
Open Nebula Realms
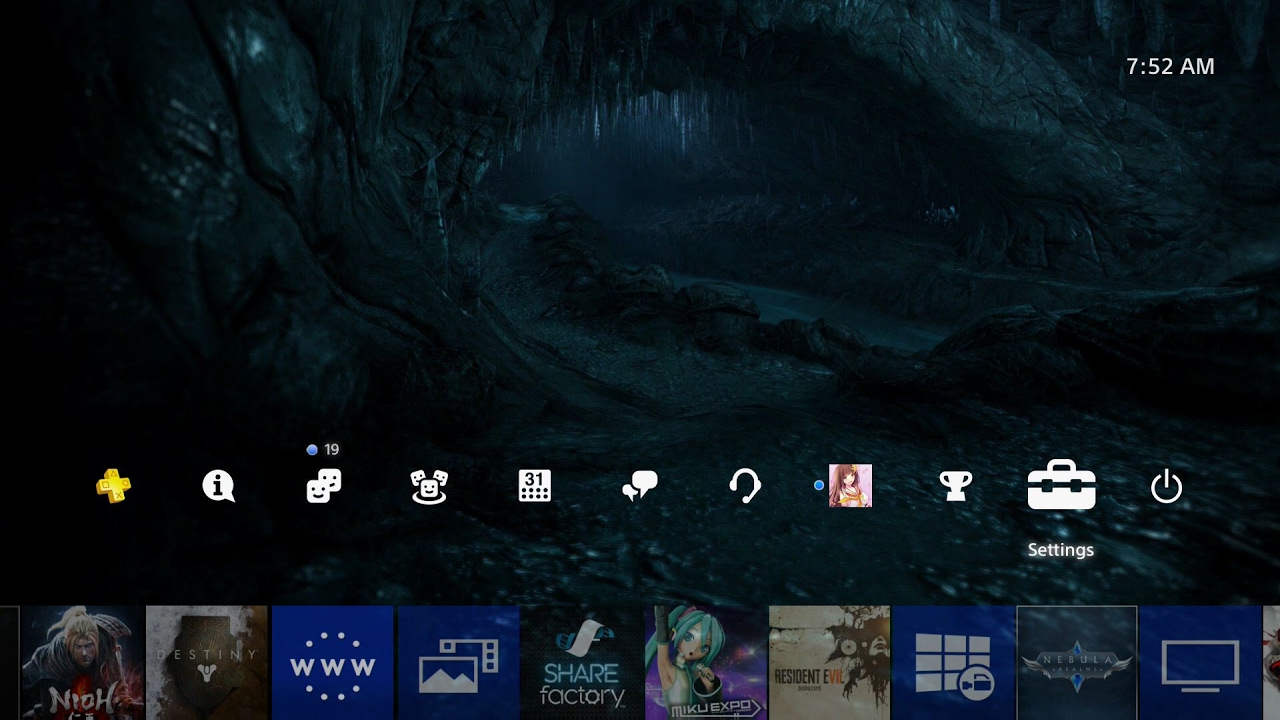coord(1077,660)
